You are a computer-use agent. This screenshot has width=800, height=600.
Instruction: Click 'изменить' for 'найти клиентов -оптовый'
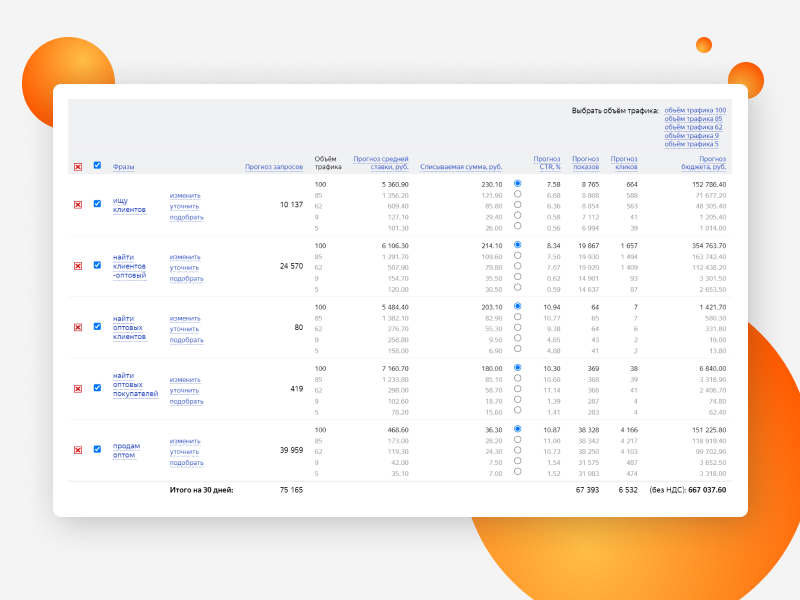[185, 257]
